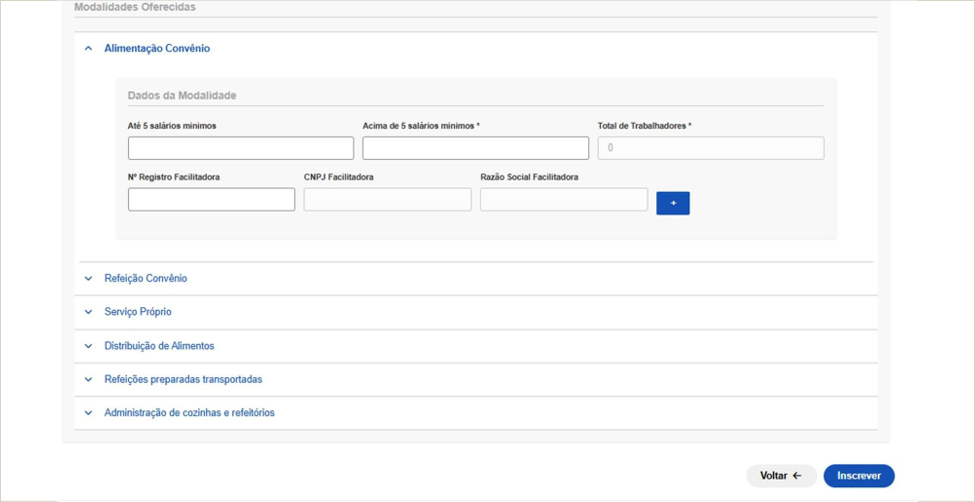Open the Distribuição de Alimentos title

click(x=159, y=346)
